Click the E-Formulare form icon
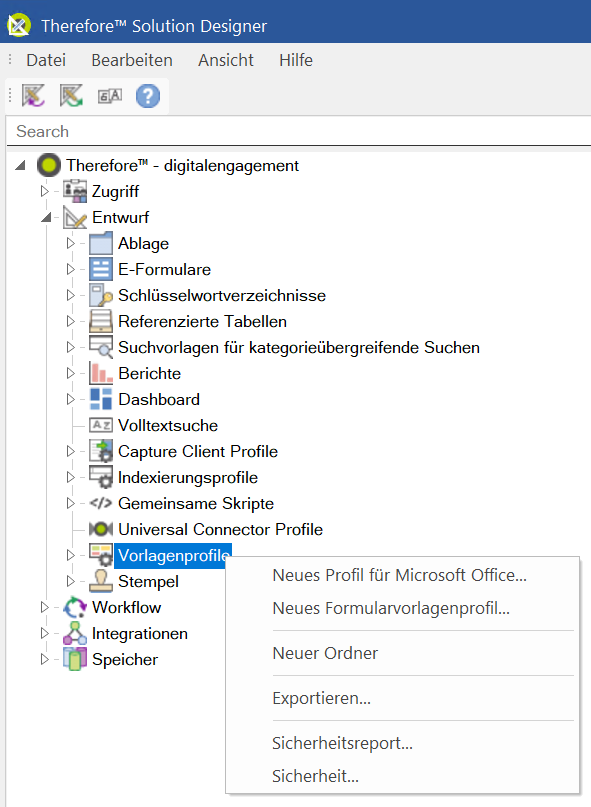Image resolution: width=591 pixels, height=807 pixels. point(101,269)
